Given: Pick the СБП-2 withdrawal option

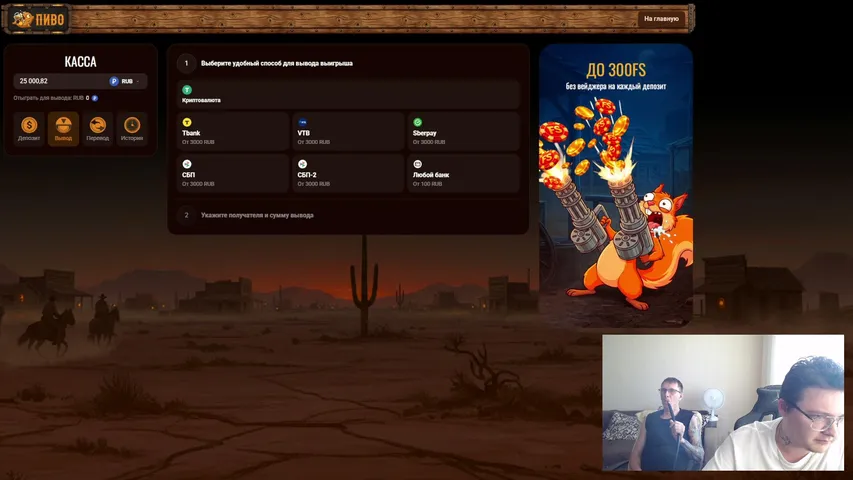Looking at the screenshot, I should [x=348, y=173].
